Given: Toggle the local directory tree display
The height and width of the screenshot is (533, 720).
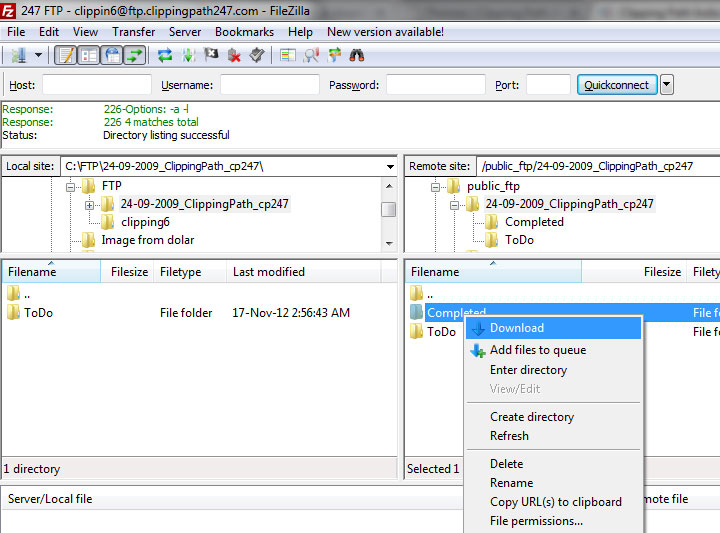Looking at the screenshot, I should coord(88,56).
